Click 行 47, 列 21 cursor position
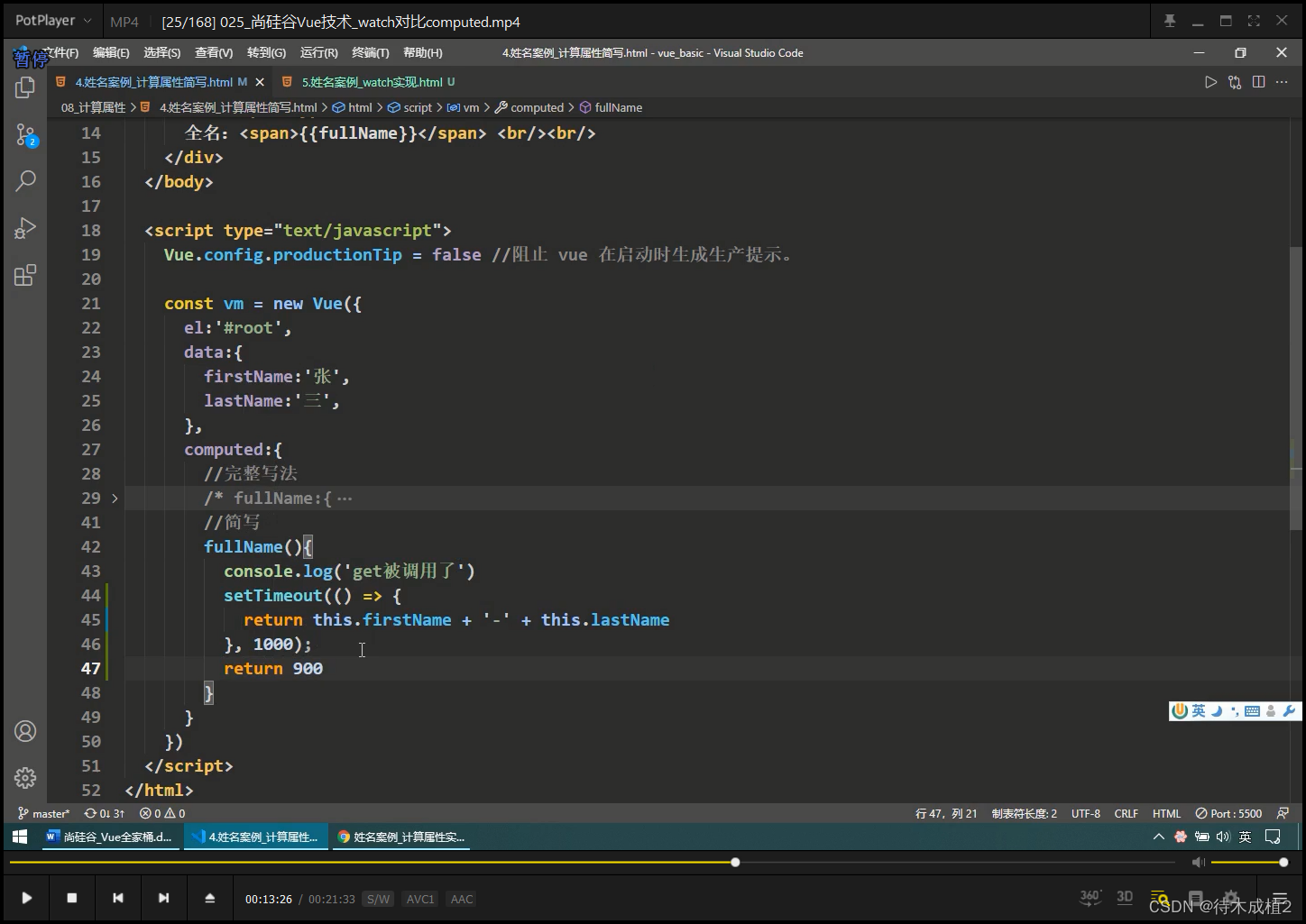Viewport: 1306px width, 924px height. pyautogui.click(x=946, y=813)
